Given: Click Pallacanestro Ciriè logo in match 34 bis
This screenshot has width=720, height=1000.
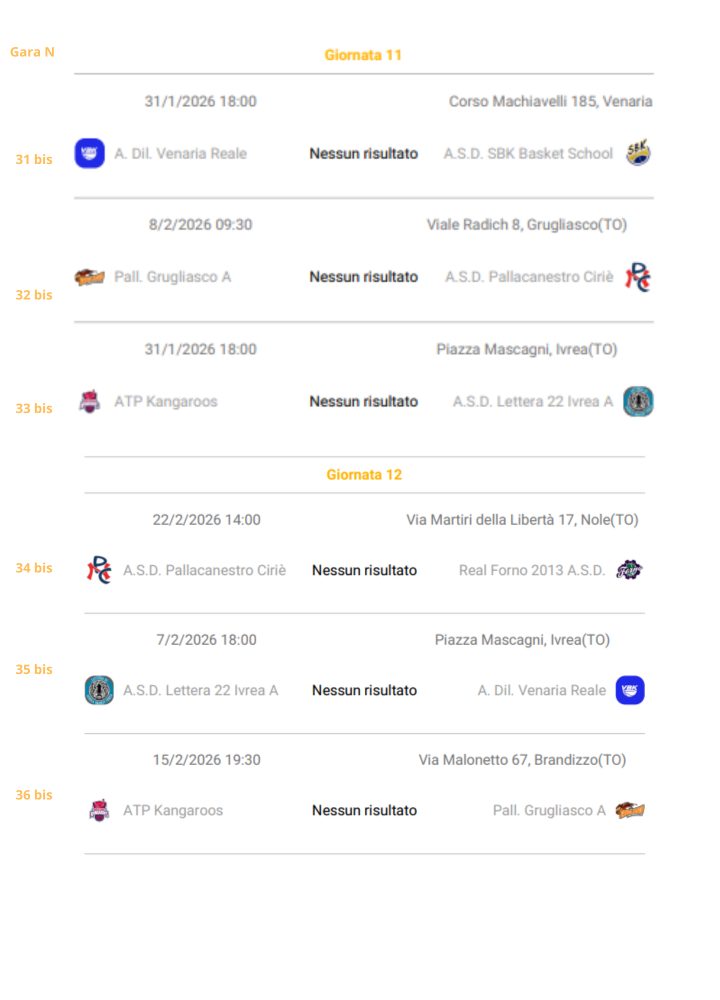Looking at the screenshot, I should (98, 570).
